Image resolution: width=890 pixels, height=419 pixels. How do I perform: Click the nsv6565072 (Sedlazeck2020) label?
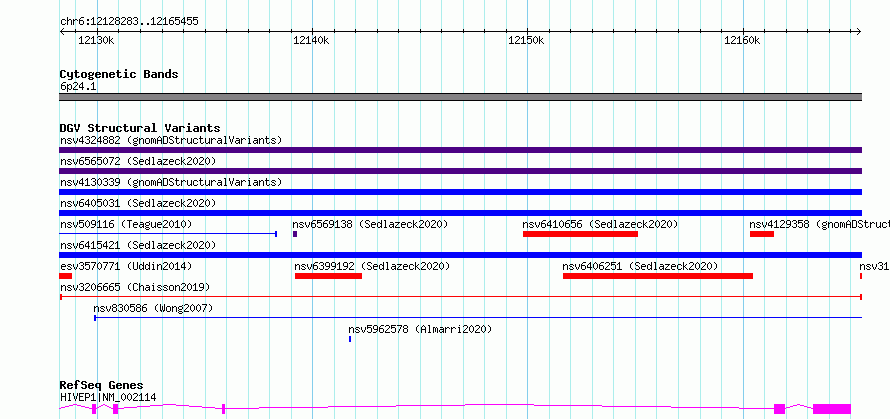pyautogui.click(x=138, y=161)
